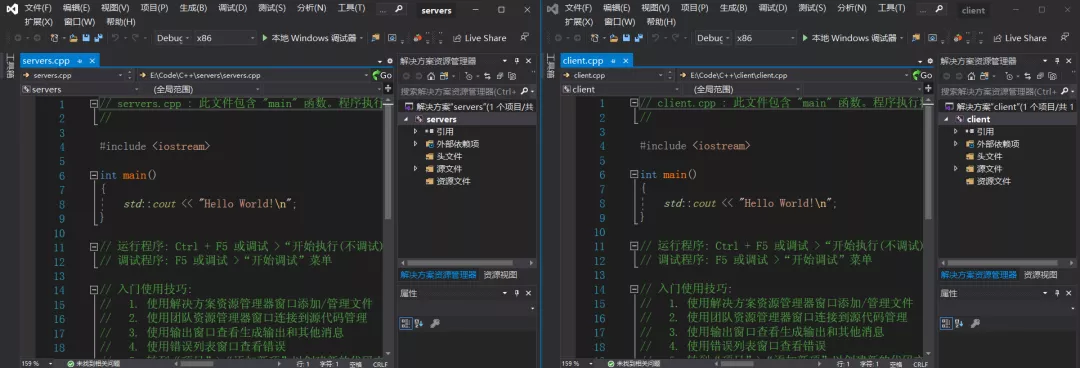1080x368 pixels.
Task: Open 文件(F) menu in servers window
Action: [38, 8]
